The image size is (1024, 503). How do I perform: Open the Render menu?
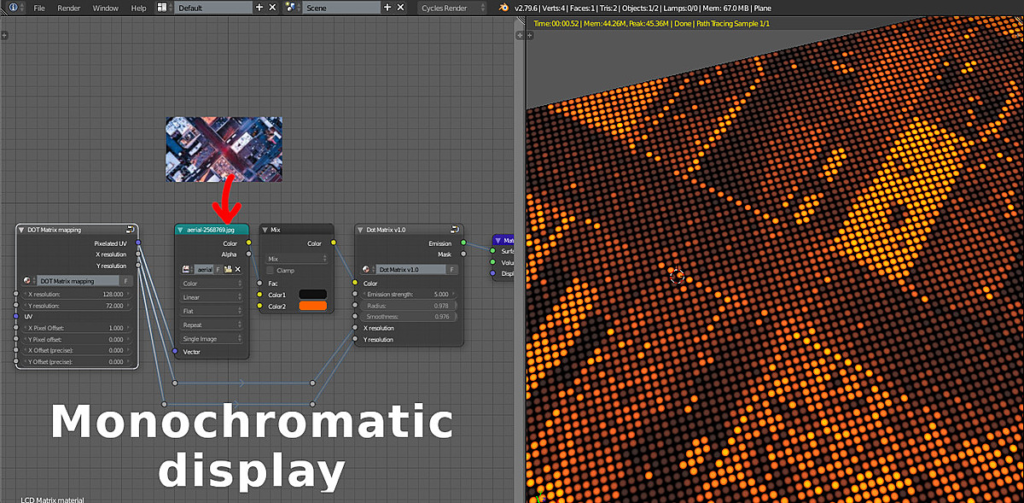[x=69, y=8]
